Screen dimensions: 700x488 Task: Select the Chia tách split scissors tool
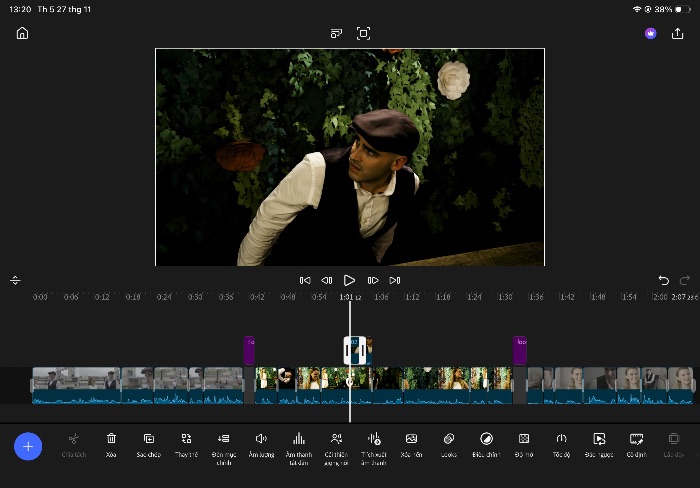[74, 445]
